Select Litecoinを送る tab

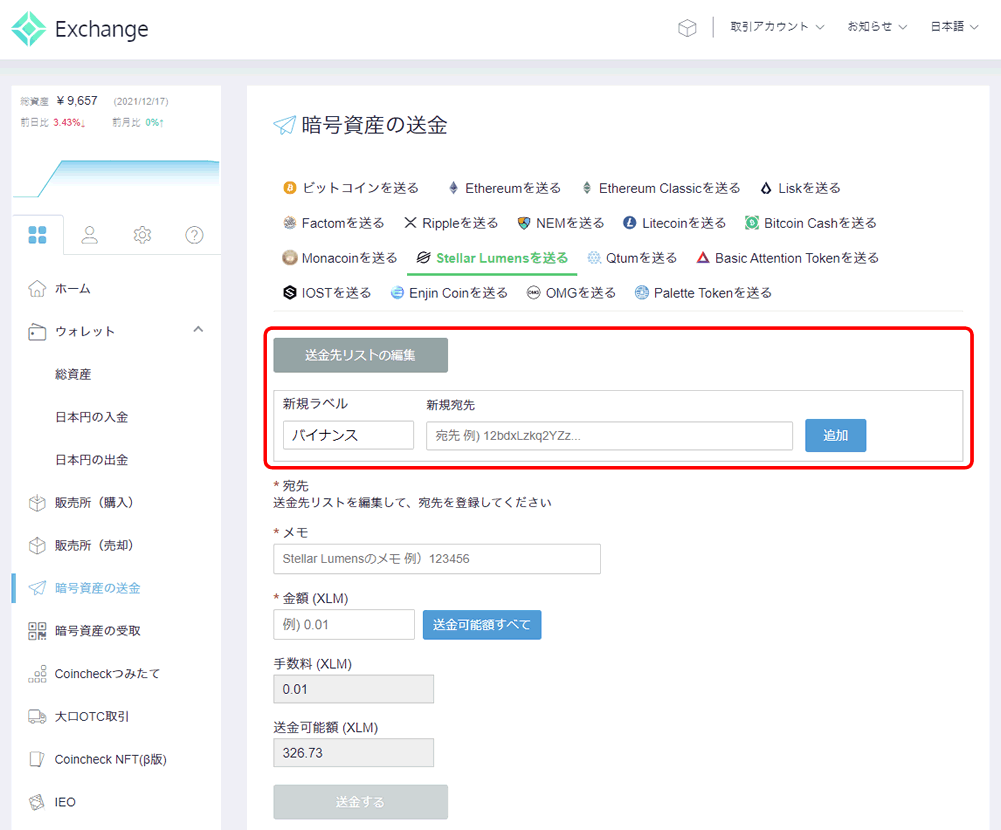coord(674,223)
